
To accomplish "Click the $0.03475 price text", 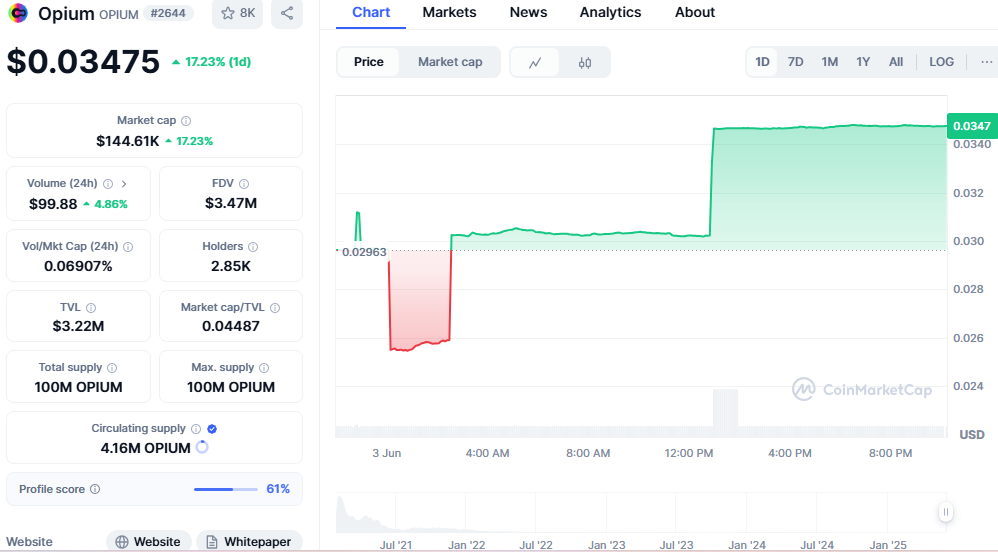I will click(x=83, y=62).
